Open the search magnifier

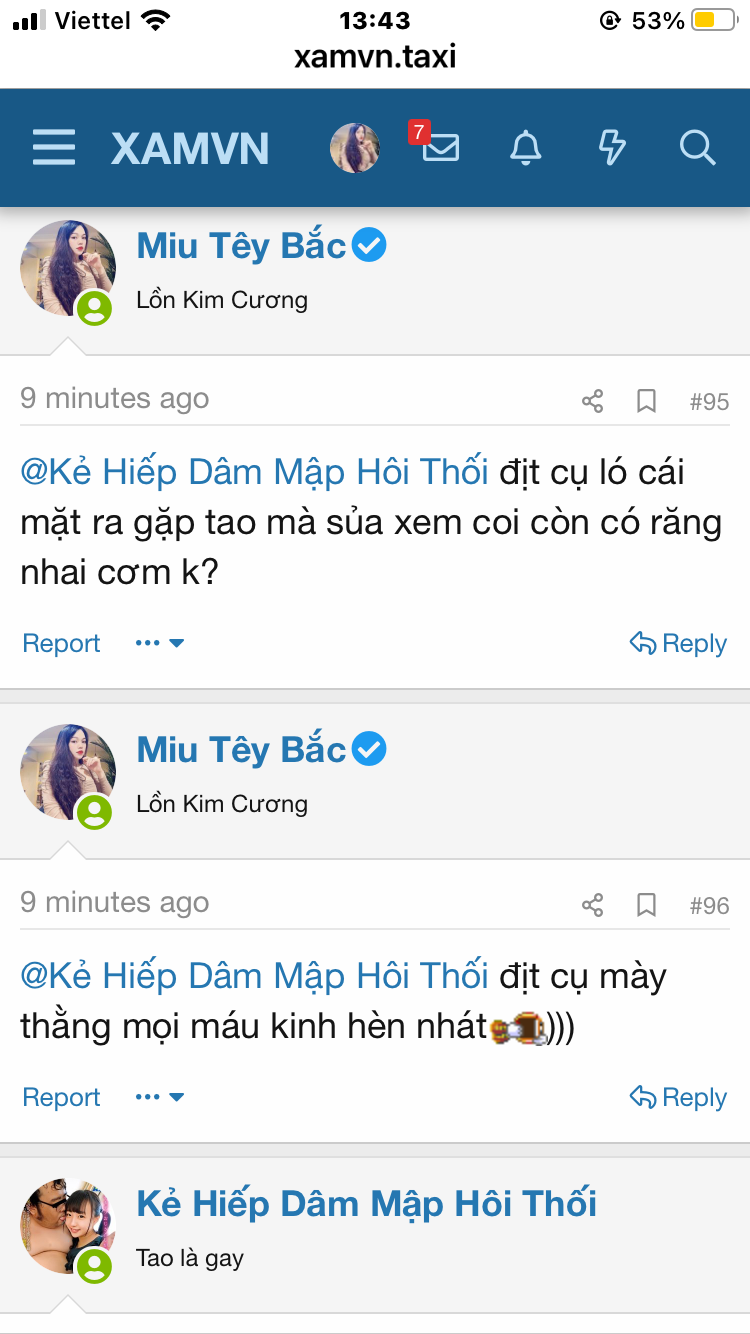697,148
